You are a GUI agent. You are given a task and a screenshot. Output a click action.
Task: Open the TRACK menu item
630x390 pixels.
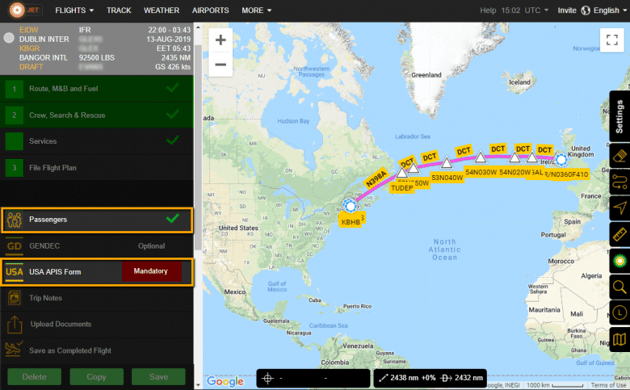pos(119,10)
